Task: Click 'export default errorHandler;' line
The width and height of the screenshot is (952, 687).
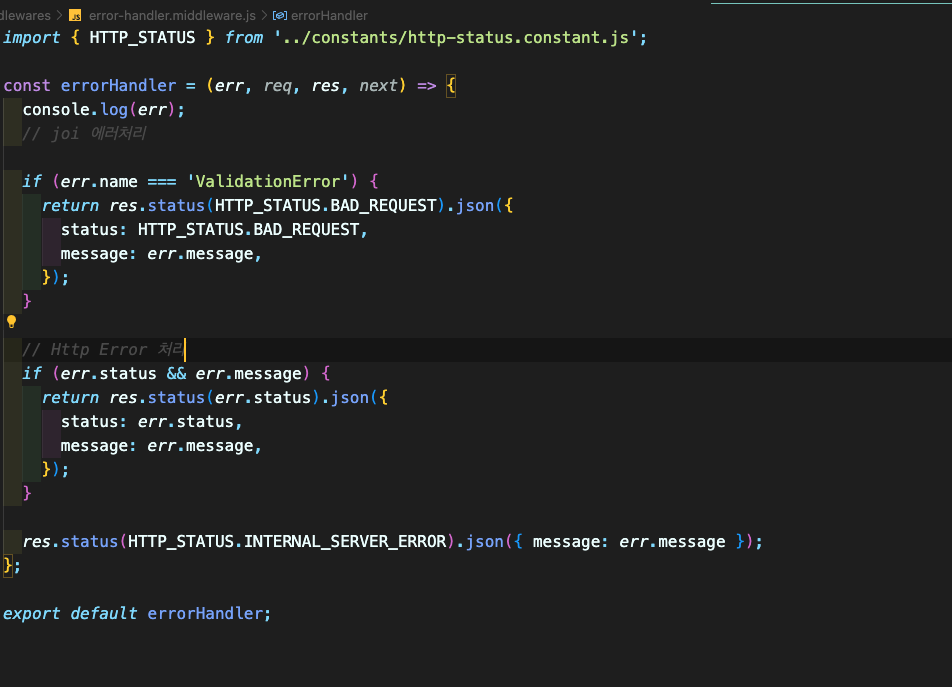Action: (137, 614)
